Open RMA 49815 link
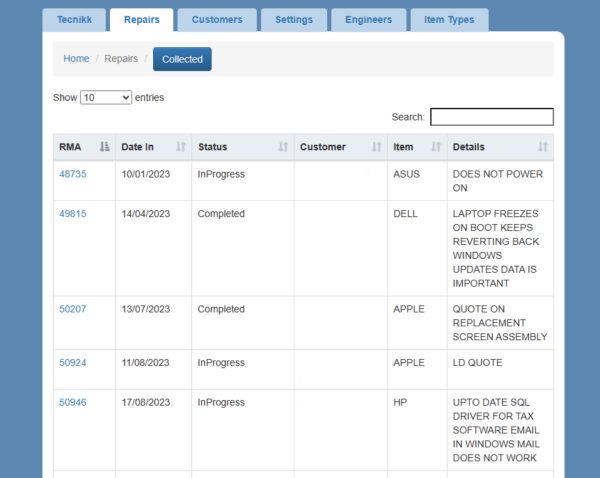 coord(73,214)
